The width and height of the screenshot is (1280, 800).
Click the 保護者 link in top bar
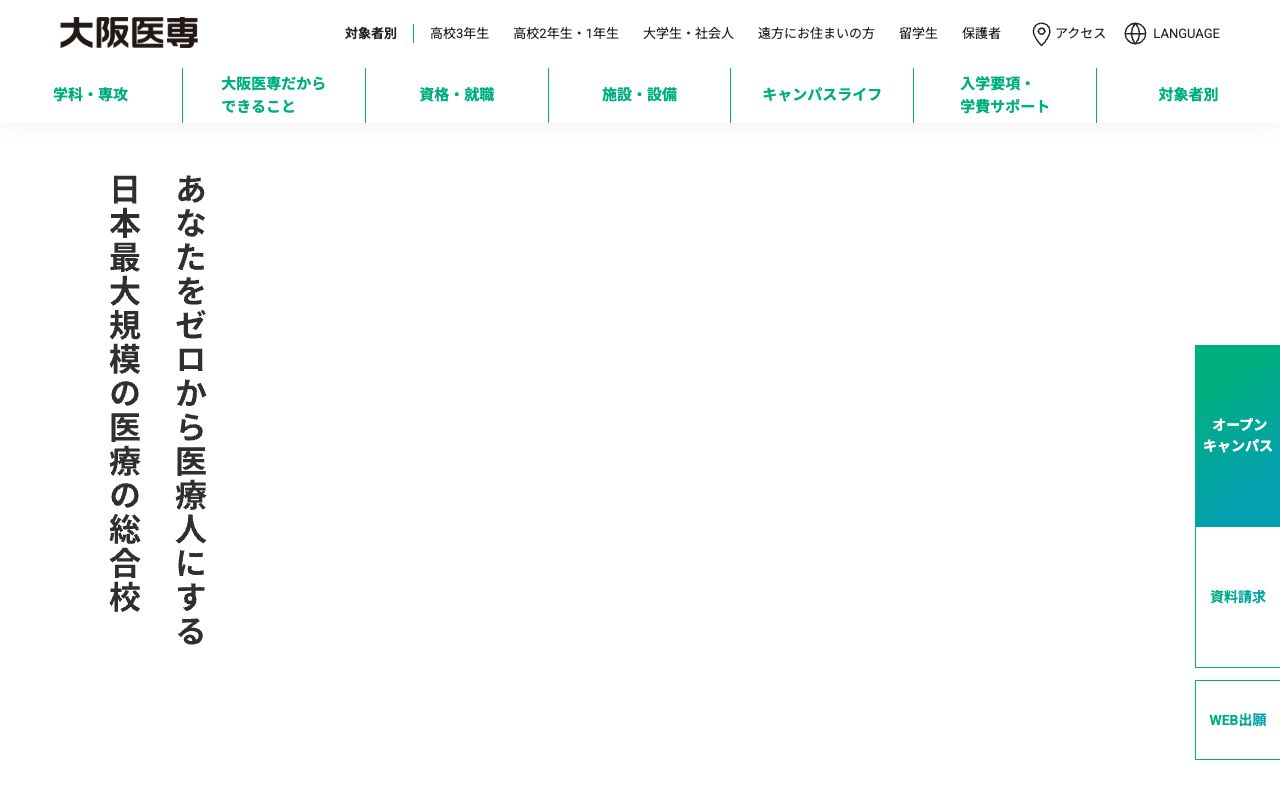click(982, 33)
